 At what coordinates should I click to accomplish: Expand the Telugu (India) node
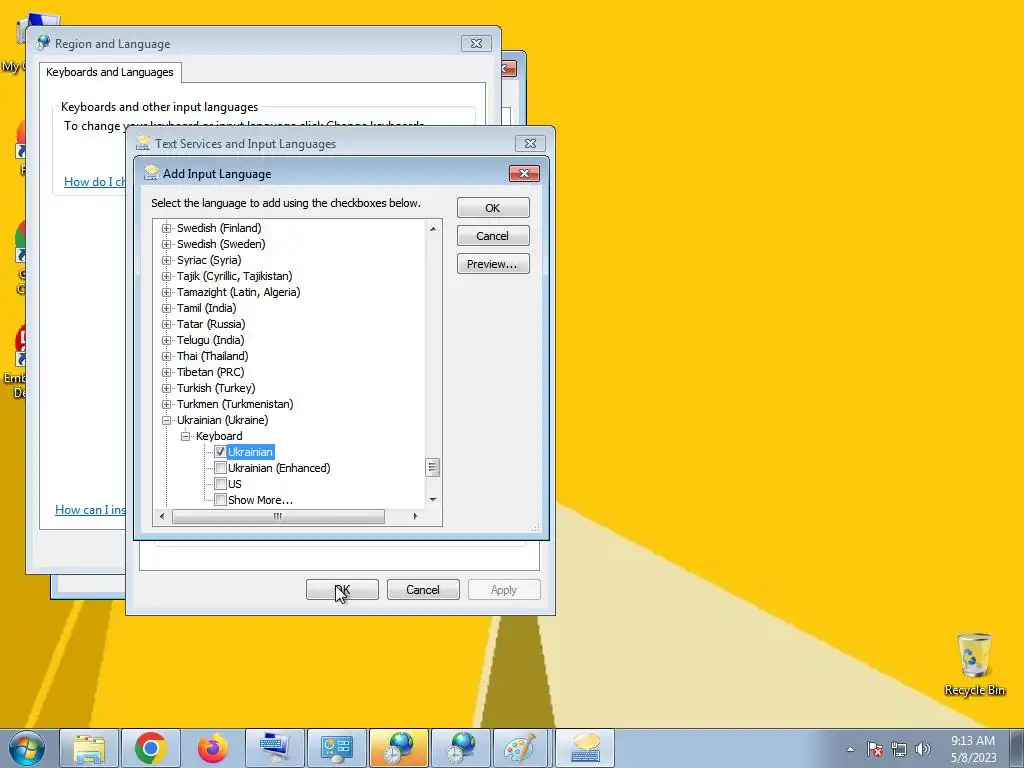tap(167, 340)
